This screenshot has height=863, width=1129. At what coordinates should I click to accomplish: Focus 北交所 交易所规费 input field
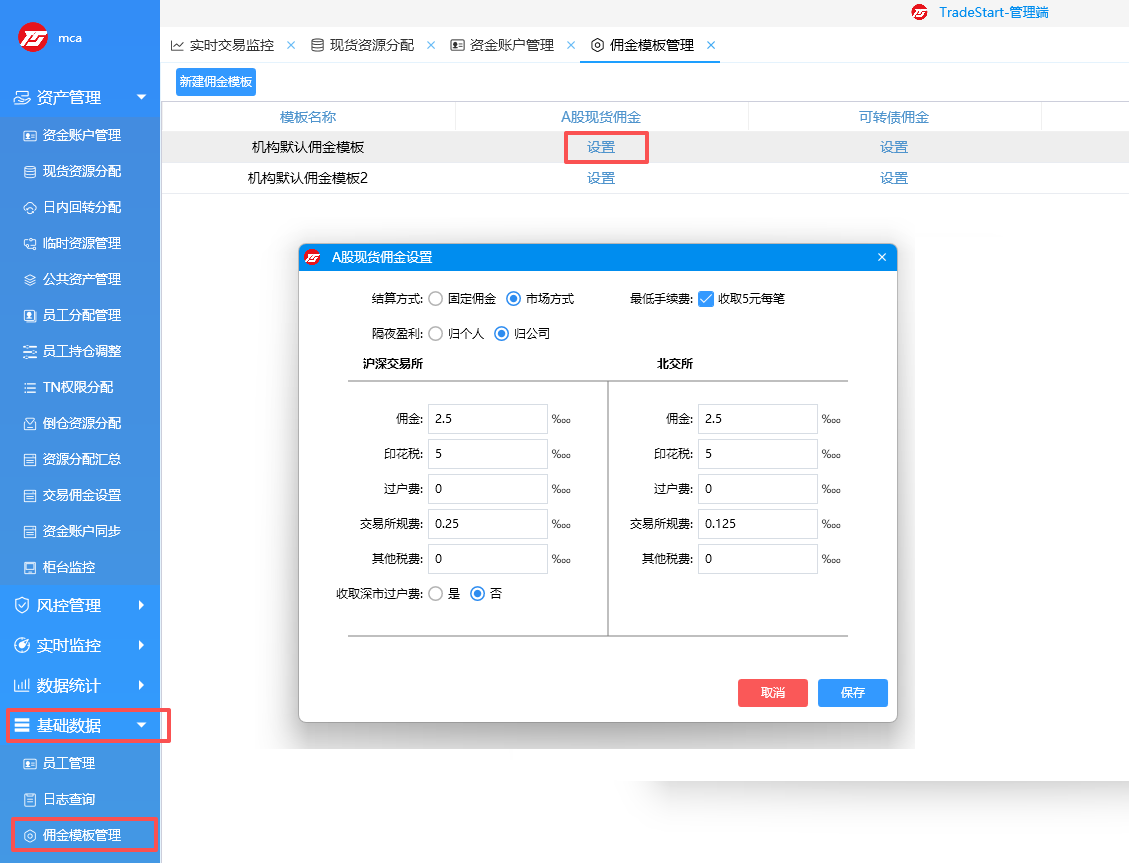757,524
